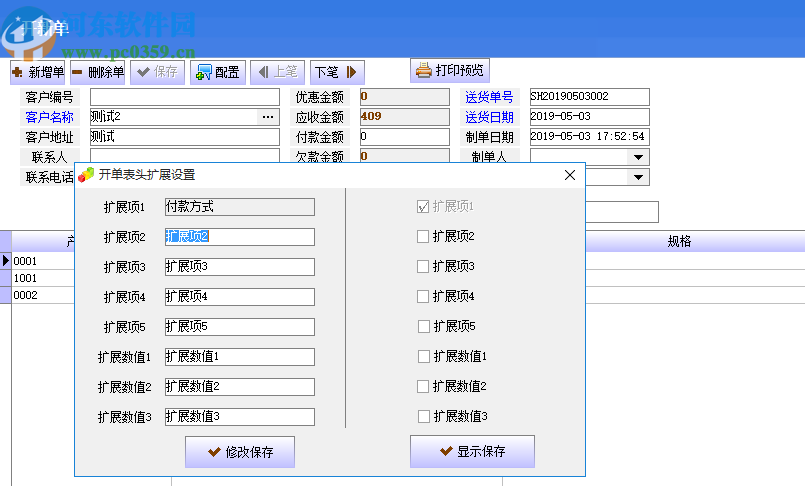This screenshot has width=805, height=486.
Task: Click the 扩展项1 input showing 付款方式
Action: [240, 207]
